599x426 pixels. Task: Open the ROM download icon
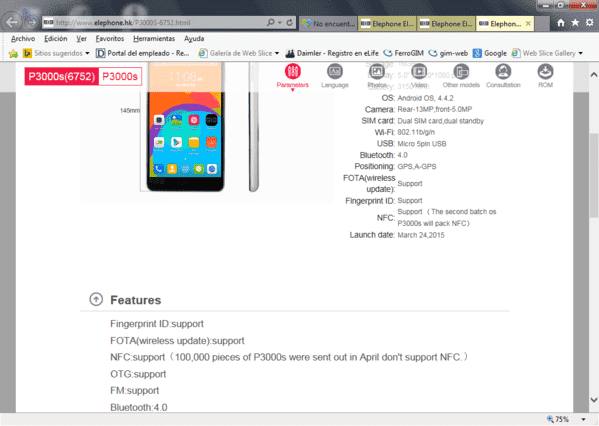click(x=546, y=71)
